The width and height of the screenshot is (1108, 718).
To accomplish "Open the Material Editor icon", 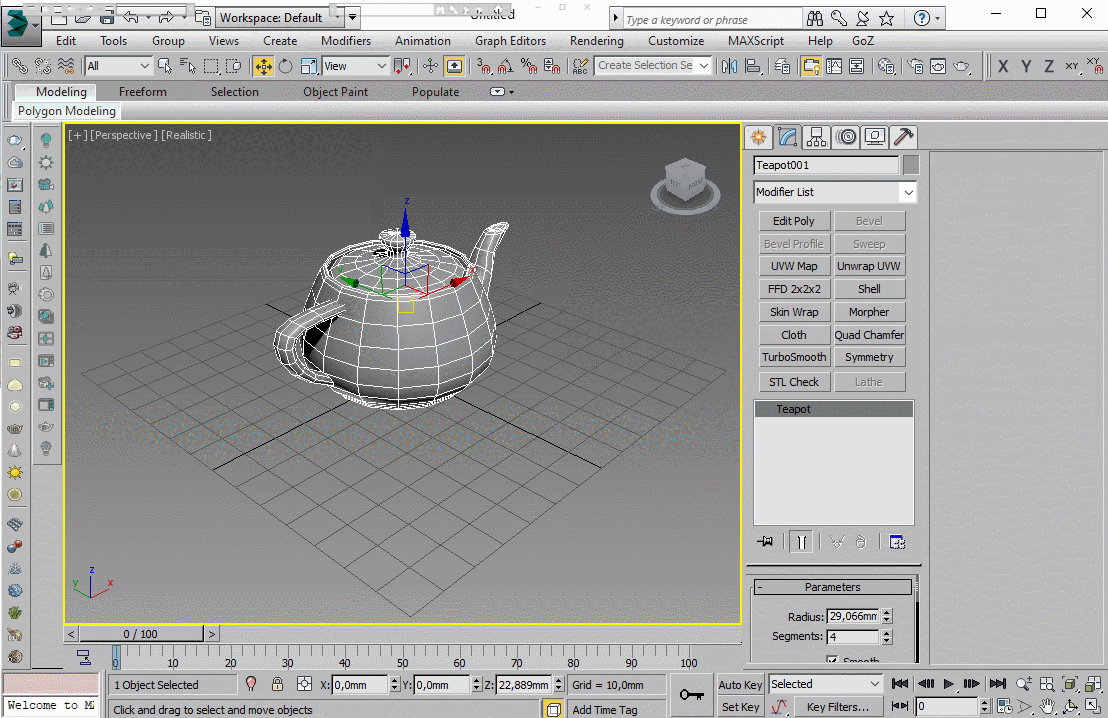I will coord(885,66).
